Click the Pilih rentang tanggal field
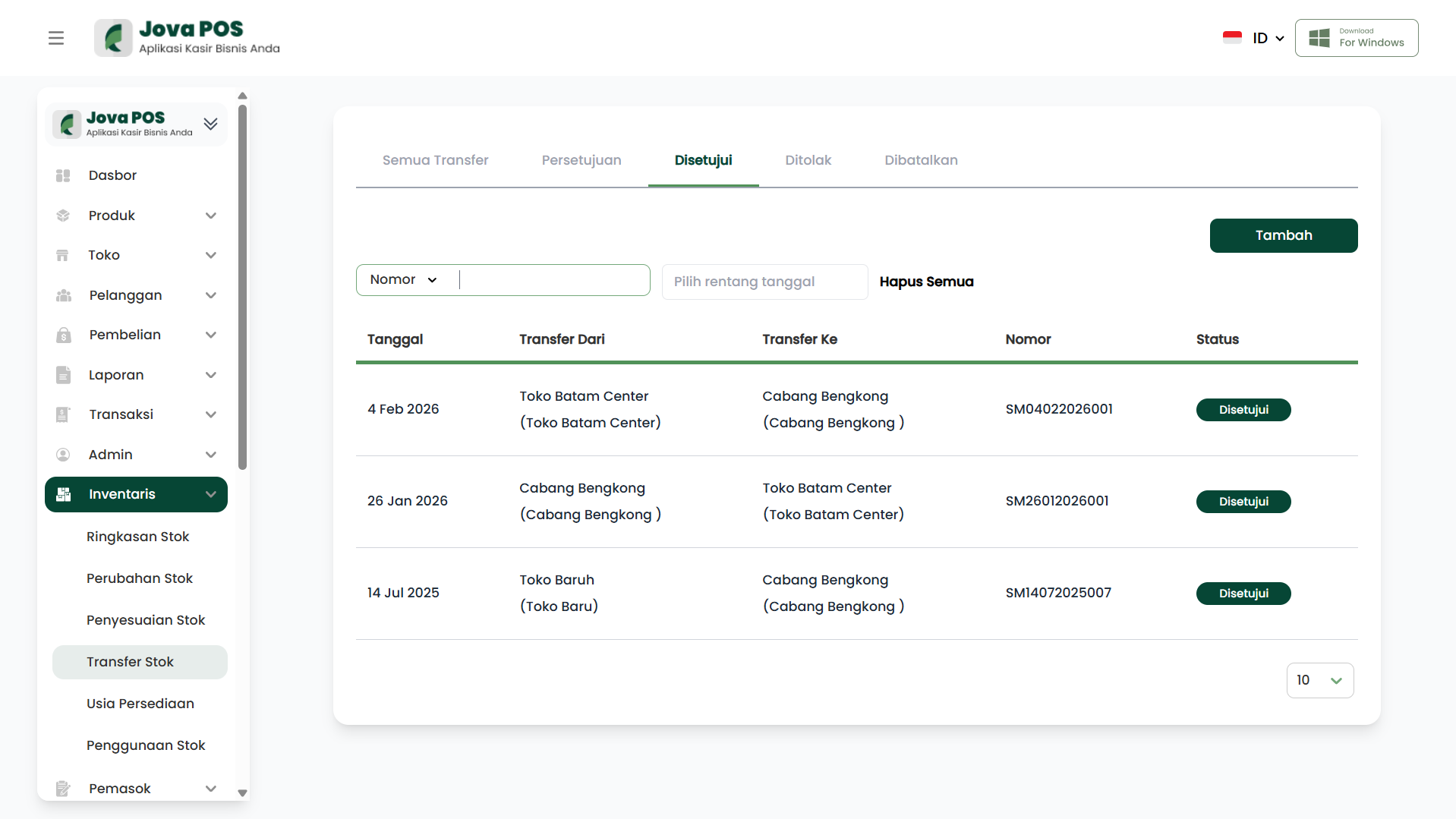The image size is (1456, 819). (764, 282)
